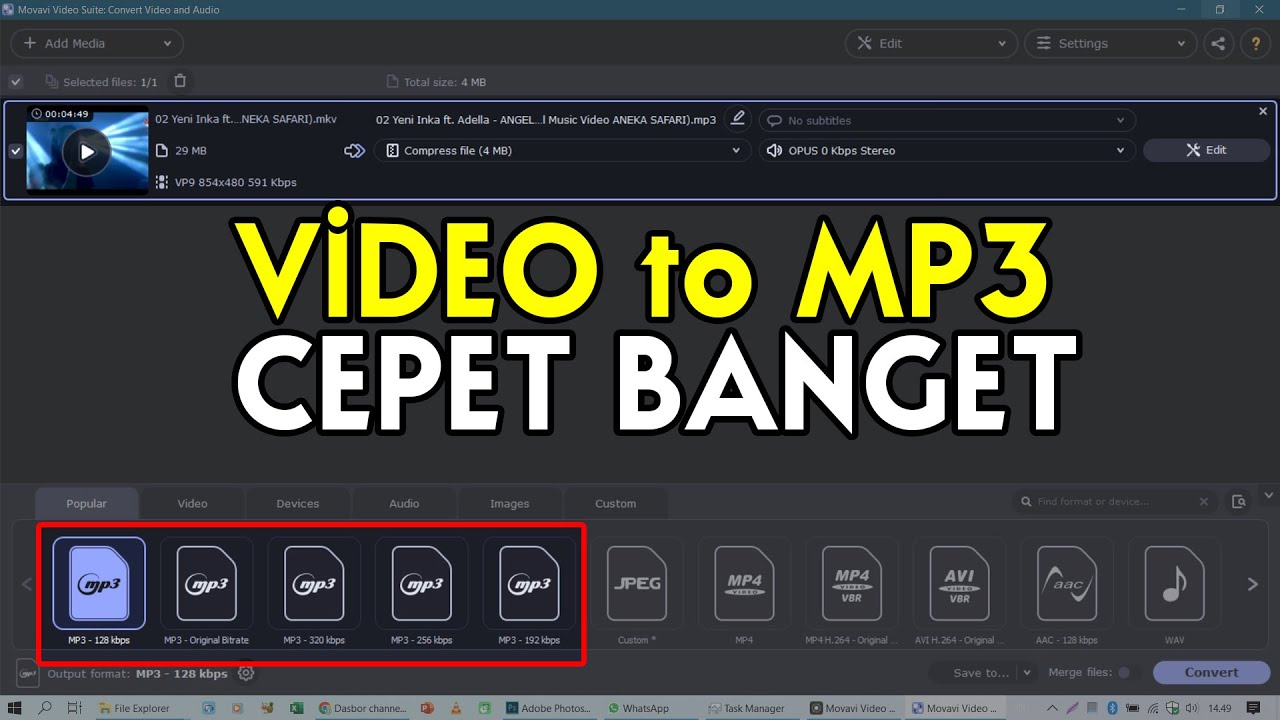The height and width of the screenshot is (720, 1280).
Task: Open Task View on the taskbar
Action: pos(75,708)
